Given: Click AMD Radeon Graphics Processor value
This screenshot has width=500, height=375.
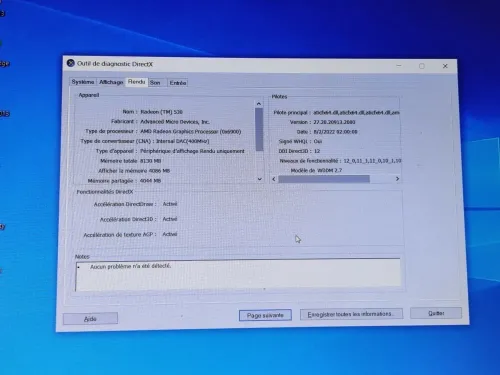Looking at the screenshot, I should [191, 132].
